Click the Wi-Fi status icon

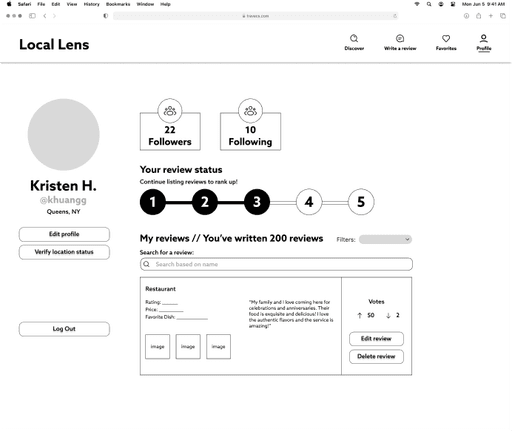[417, 4]
